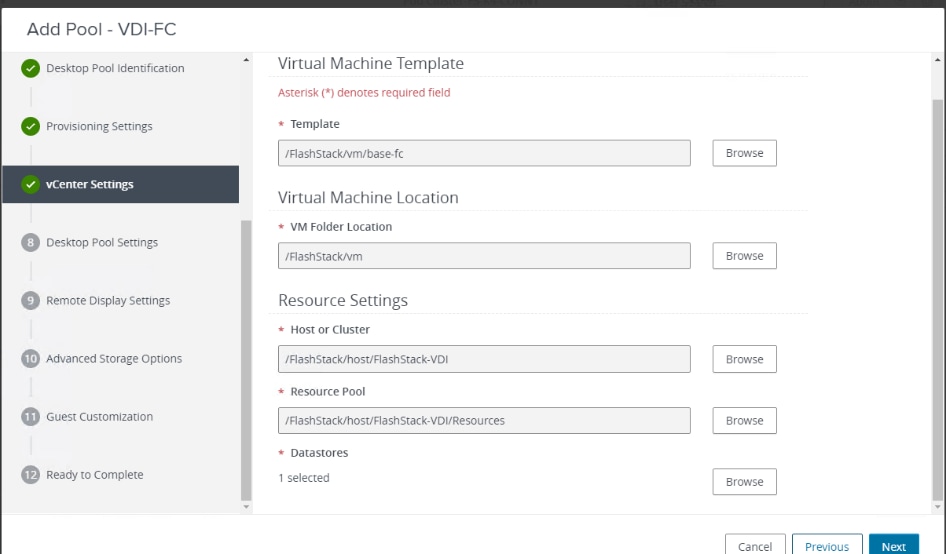Image resolution: width=946 pixels, height=554 pixels.
Task: Browse for the Host or Cluster
Action: click(x=744, y=359)
